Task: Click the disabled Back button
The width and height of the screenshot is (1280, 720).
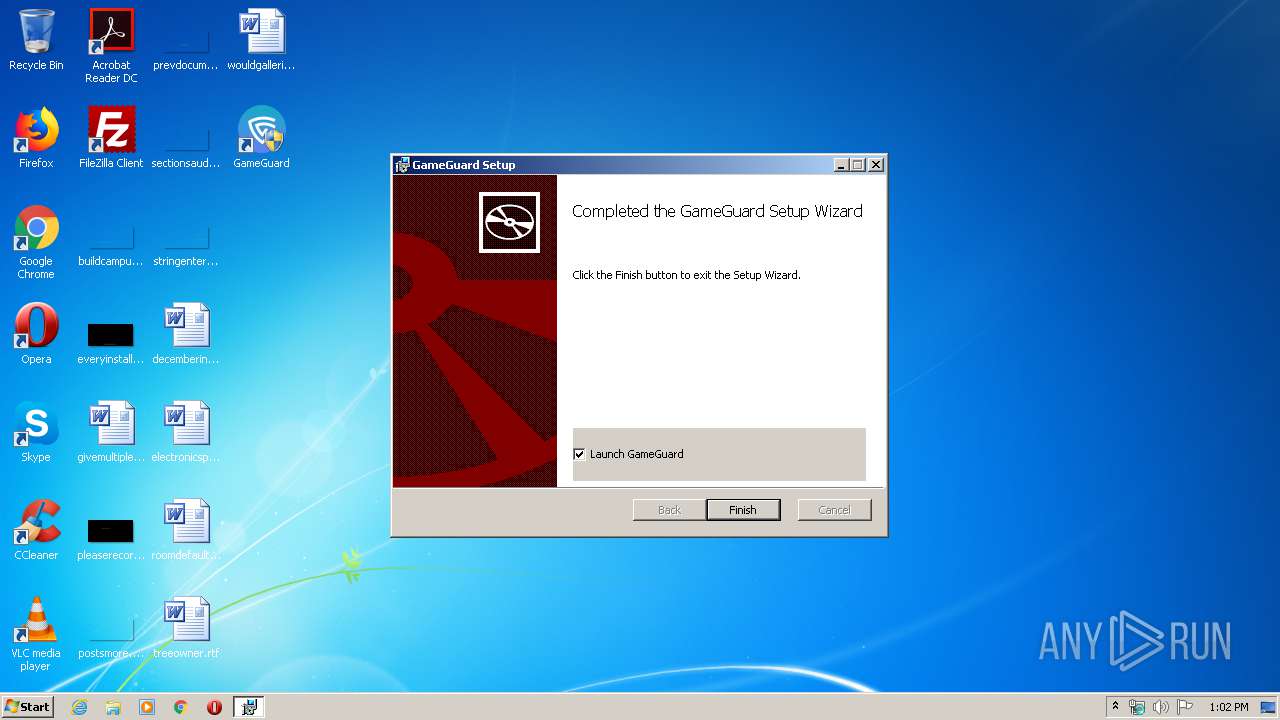Action: tap(669, 510)
